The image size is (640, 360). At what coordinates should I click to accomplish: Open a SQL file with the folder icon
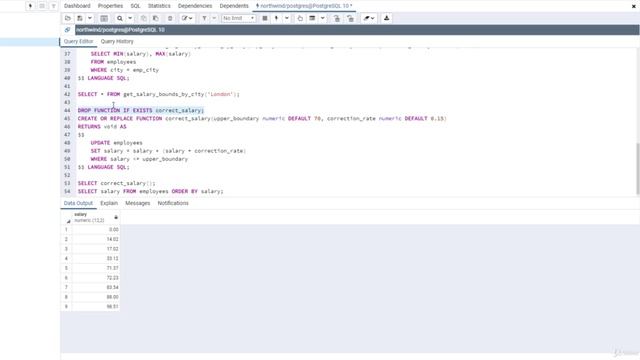[68, 18]
